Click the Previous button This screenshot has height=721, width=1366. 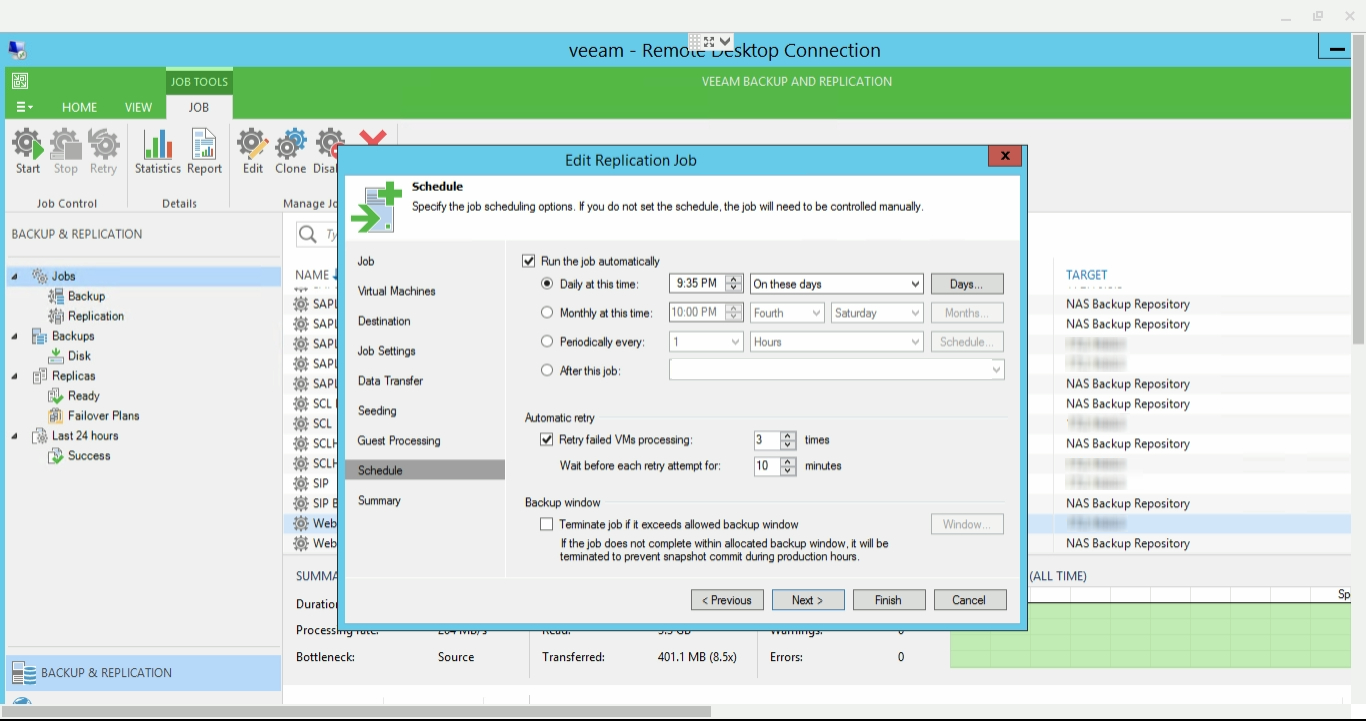(727, 600)
